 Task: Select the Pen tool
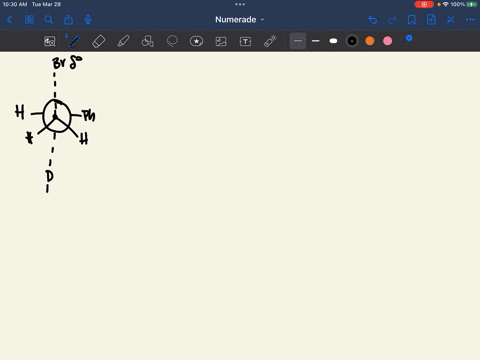coord(74,41)
